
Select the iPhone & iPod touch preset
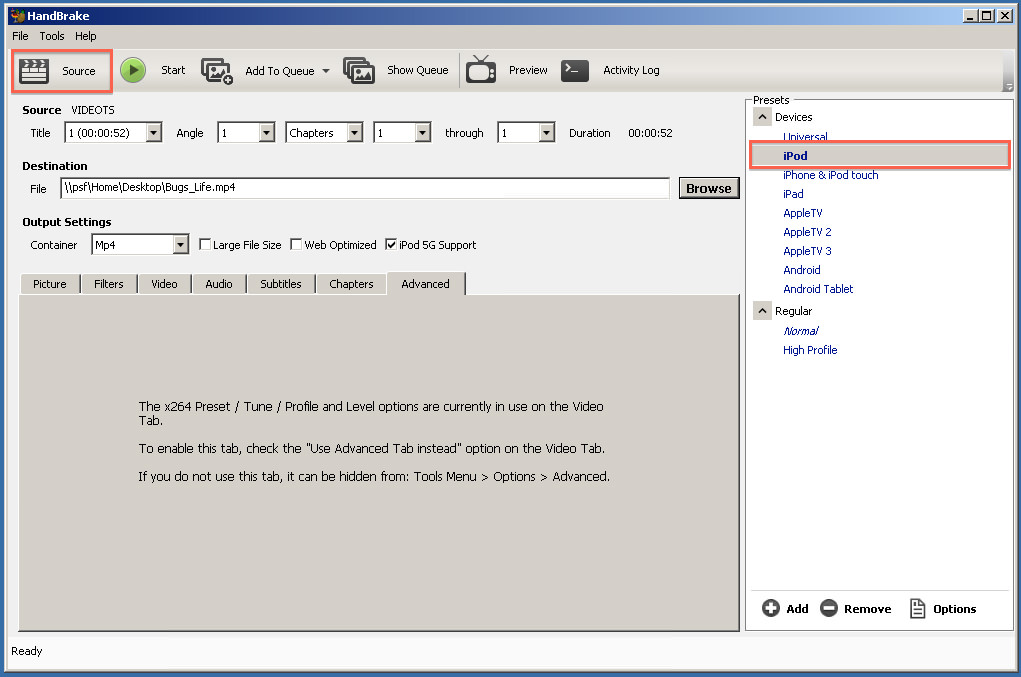(x=831, y=175)
